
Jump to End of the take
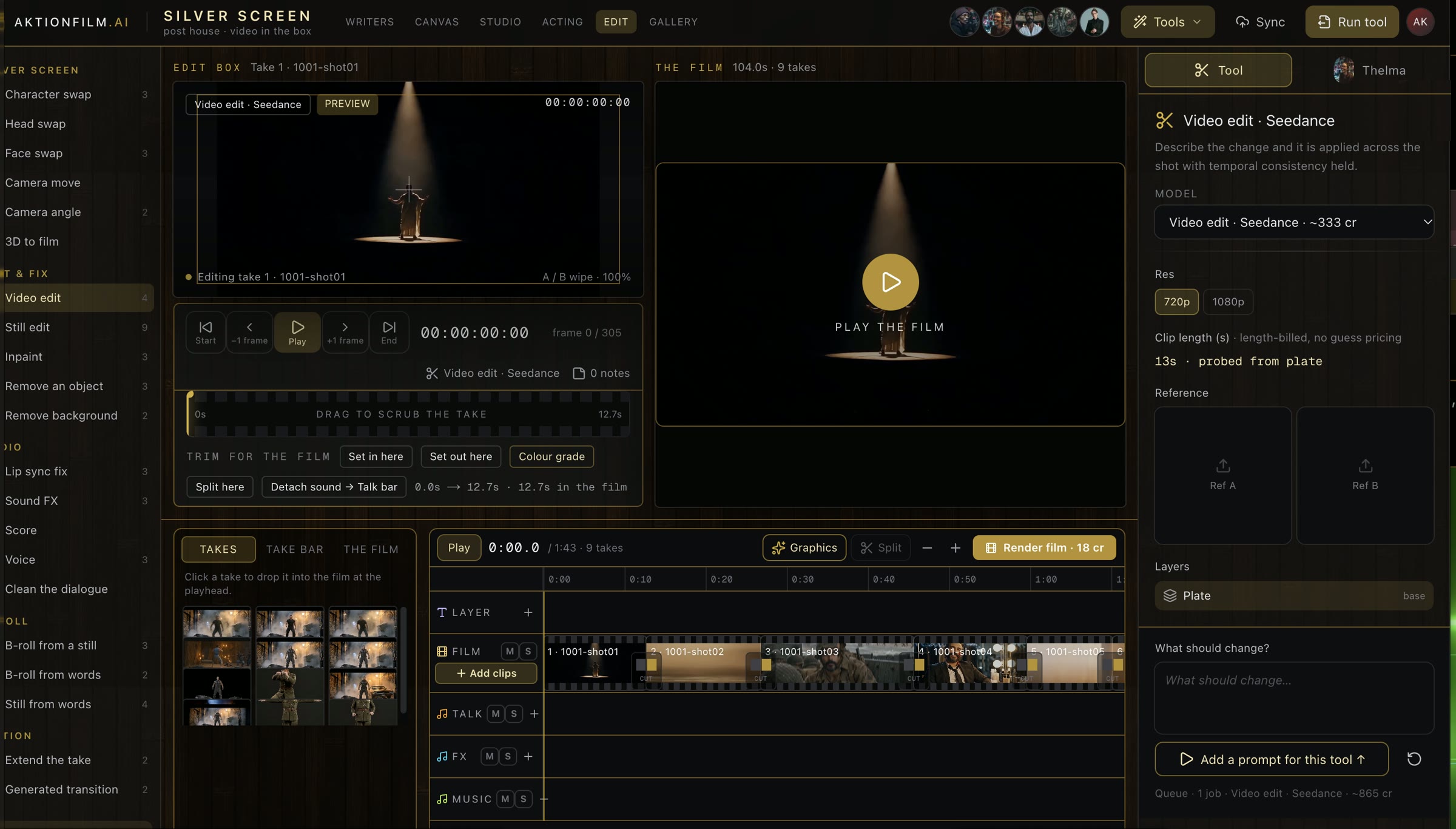pos(389,332)
